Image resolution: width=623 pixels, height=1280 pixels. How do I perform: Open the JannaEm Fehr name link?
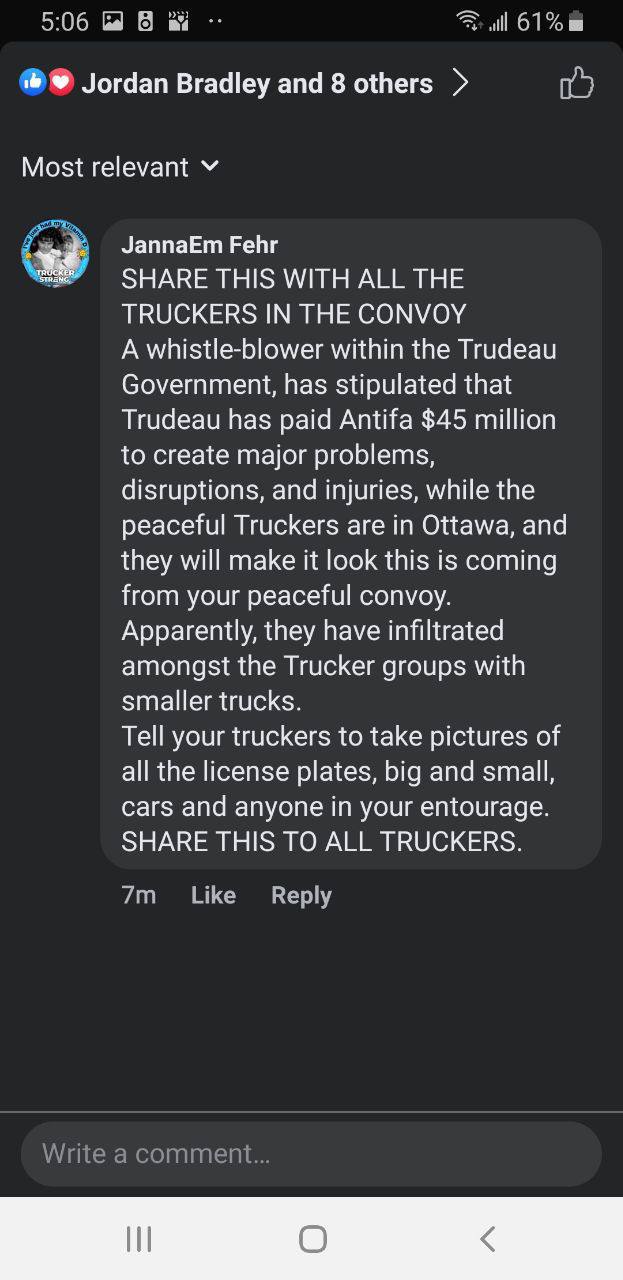tap(199, 244)
